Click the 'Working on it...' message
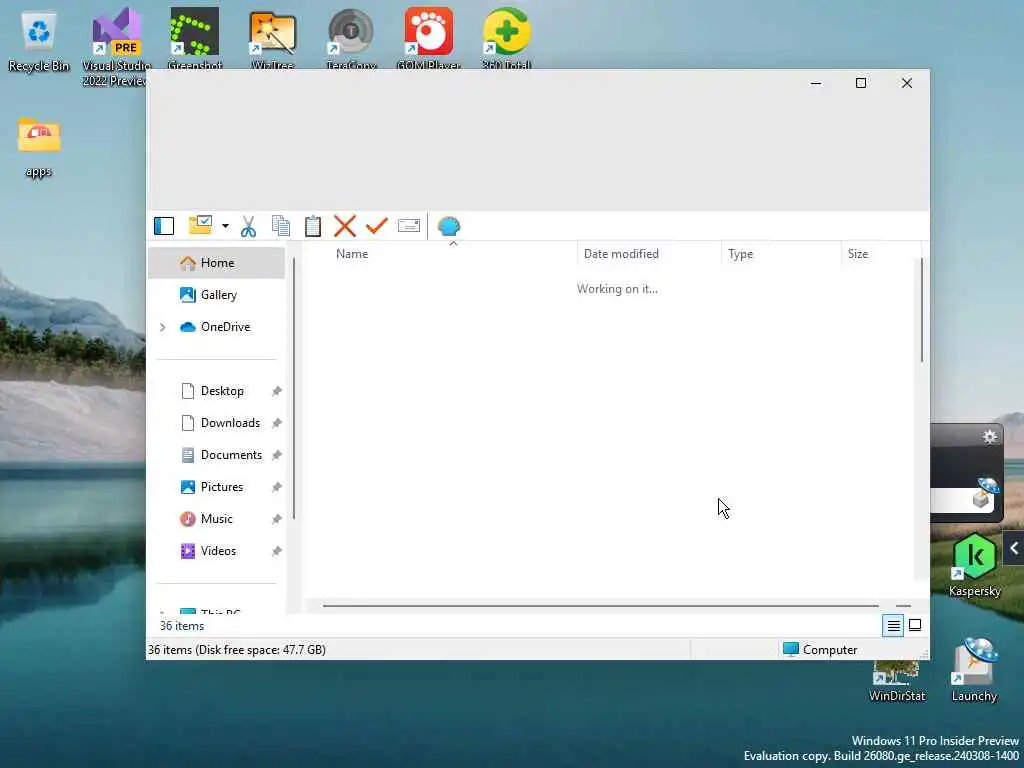 coord(617,289)
